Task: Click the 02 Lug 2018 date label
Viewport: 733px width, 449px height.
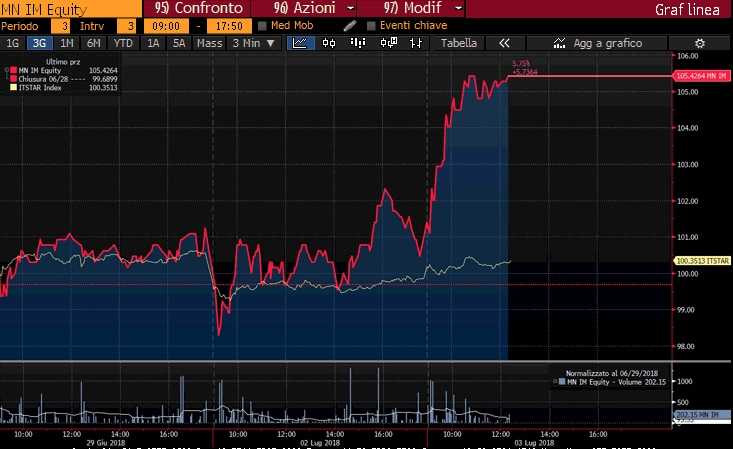Action: coord(320,442)
